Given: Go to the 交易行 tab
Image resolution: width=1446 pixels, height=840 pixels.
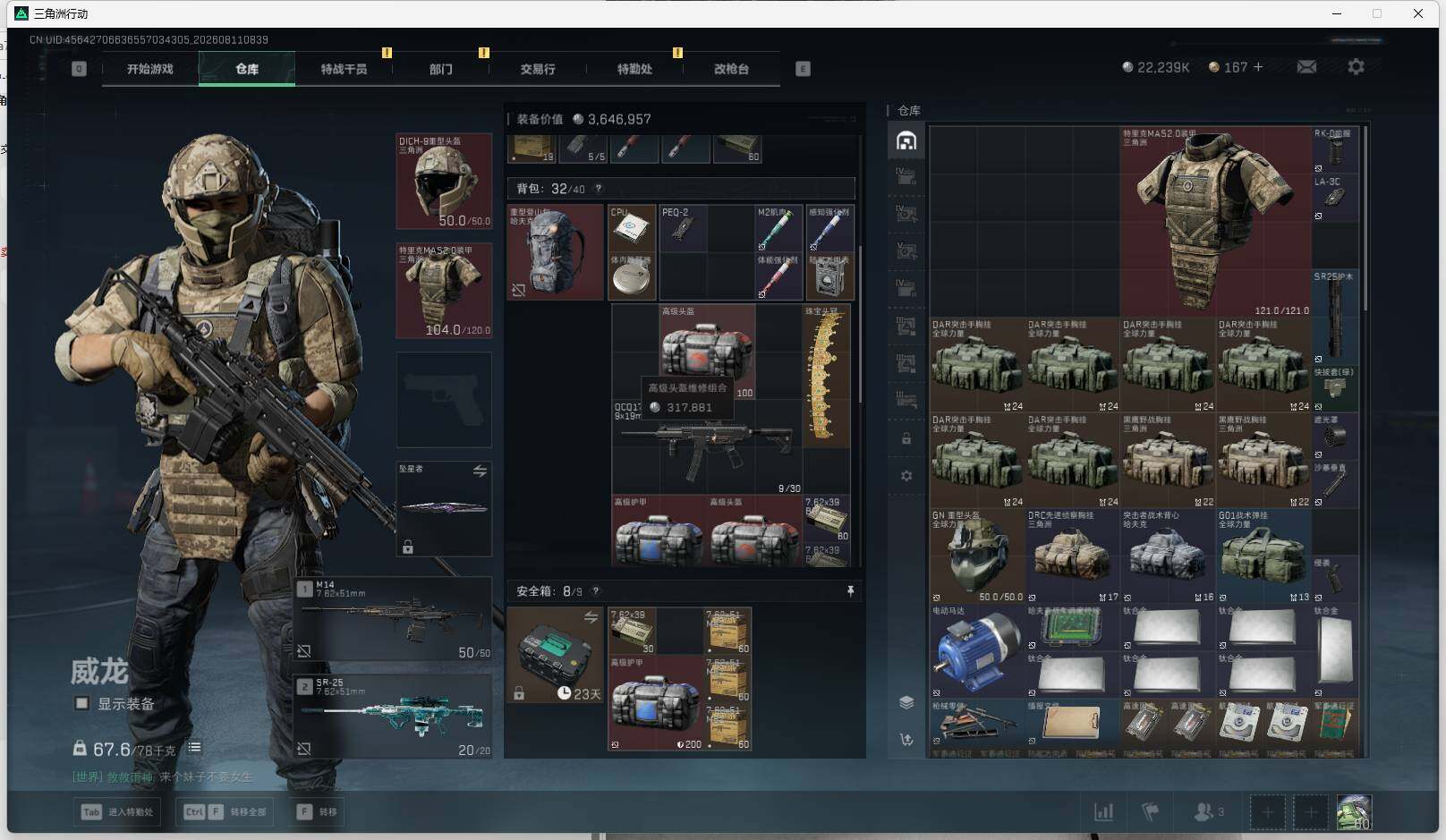Looking at the screenshot, I should [538, 69].
